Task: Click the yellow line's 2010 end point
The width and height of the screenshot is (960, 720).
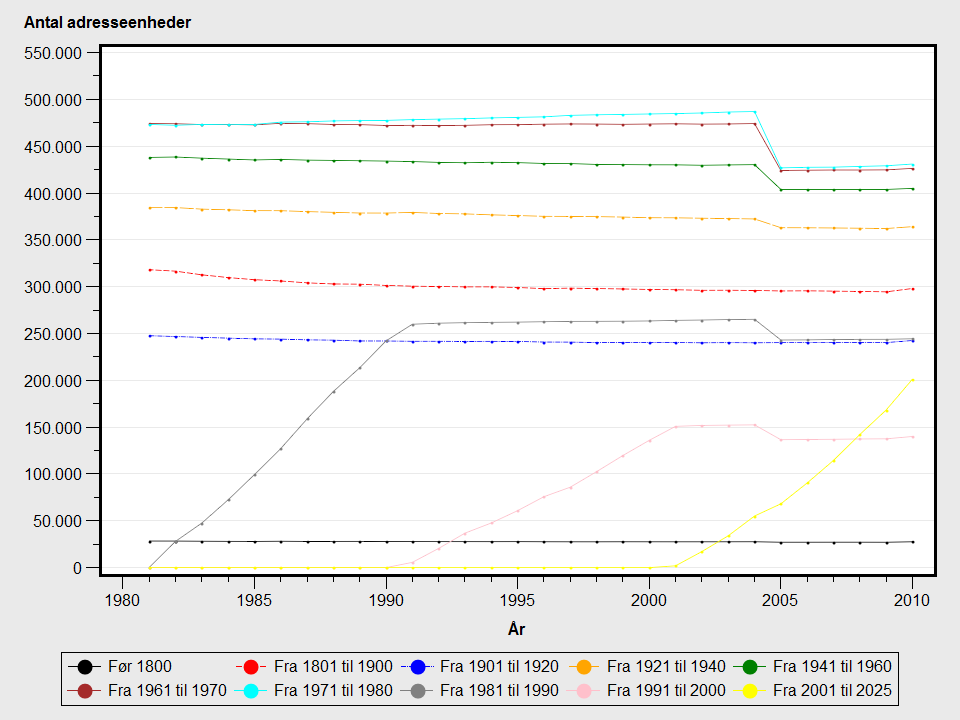Action: point(912,380)
